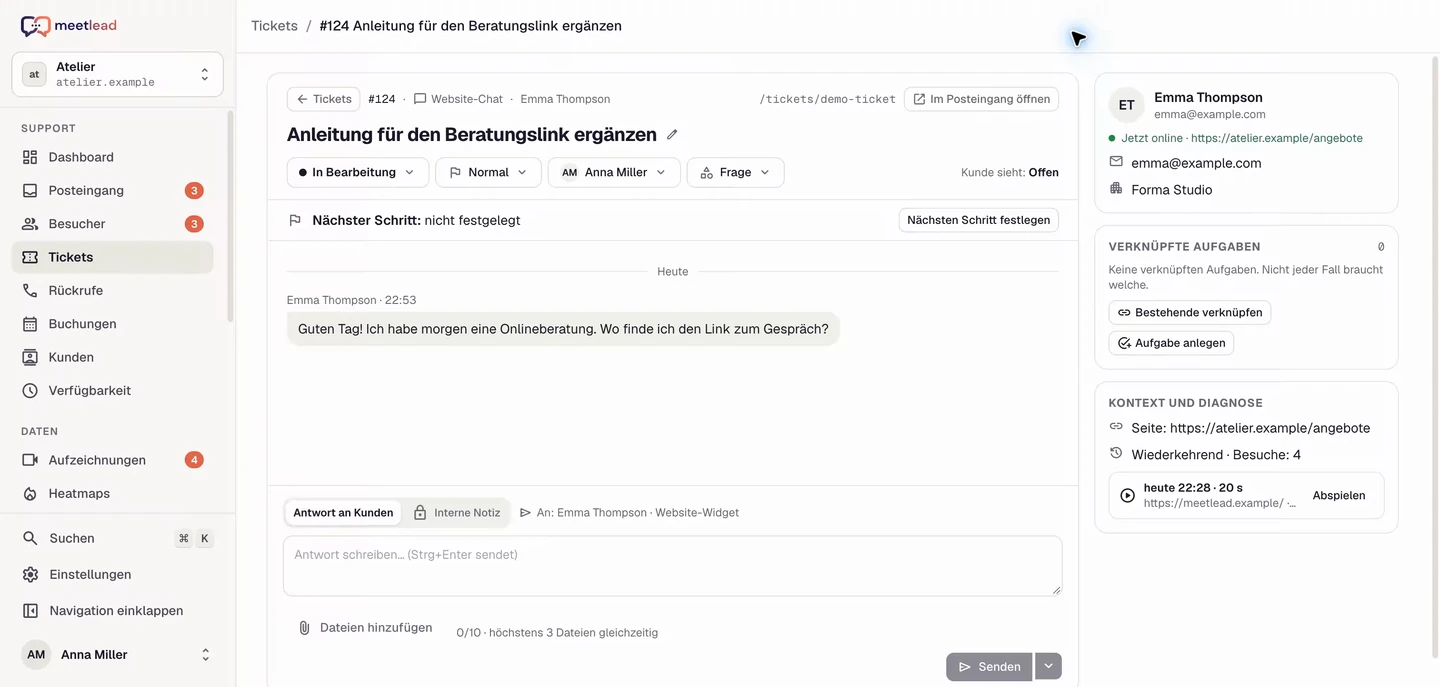Switch to Interne Notiz tab
Viewport: 1440px width, 687px height.
[457, 512]
